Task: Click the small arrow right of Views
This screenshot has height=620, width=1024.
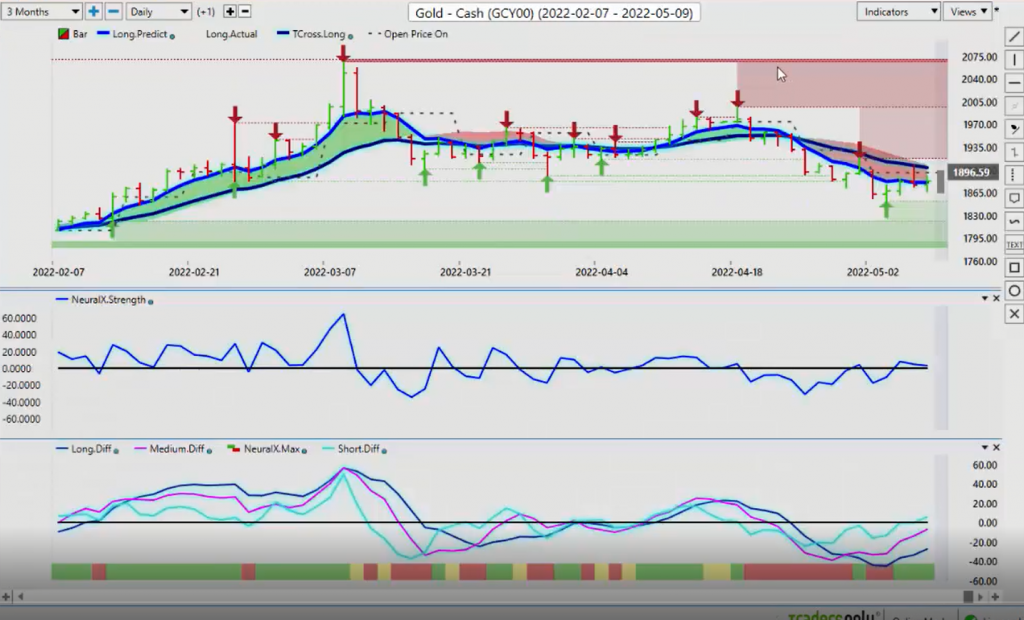Action: tap(997, 10)
